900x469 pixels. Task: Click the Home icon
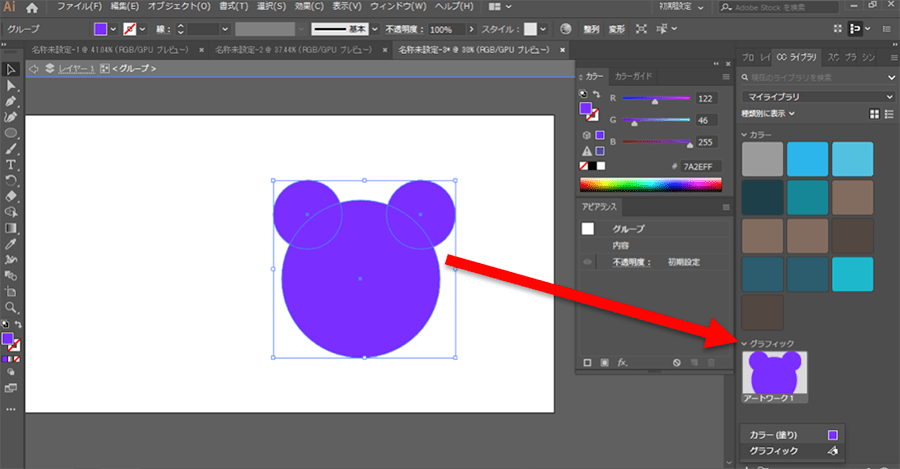point(32,7)
